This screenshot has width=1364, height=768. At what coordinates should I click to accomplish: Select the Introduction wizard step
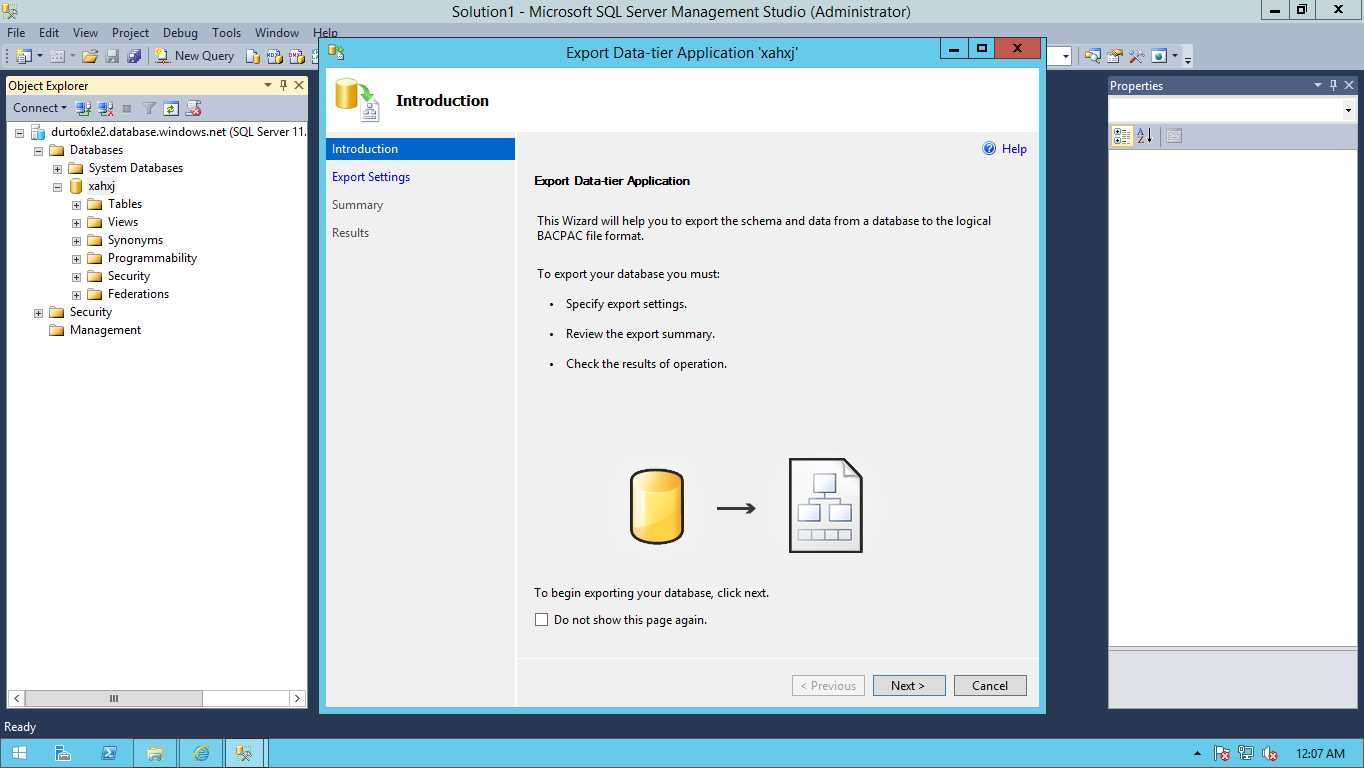(x=420, y=149)
